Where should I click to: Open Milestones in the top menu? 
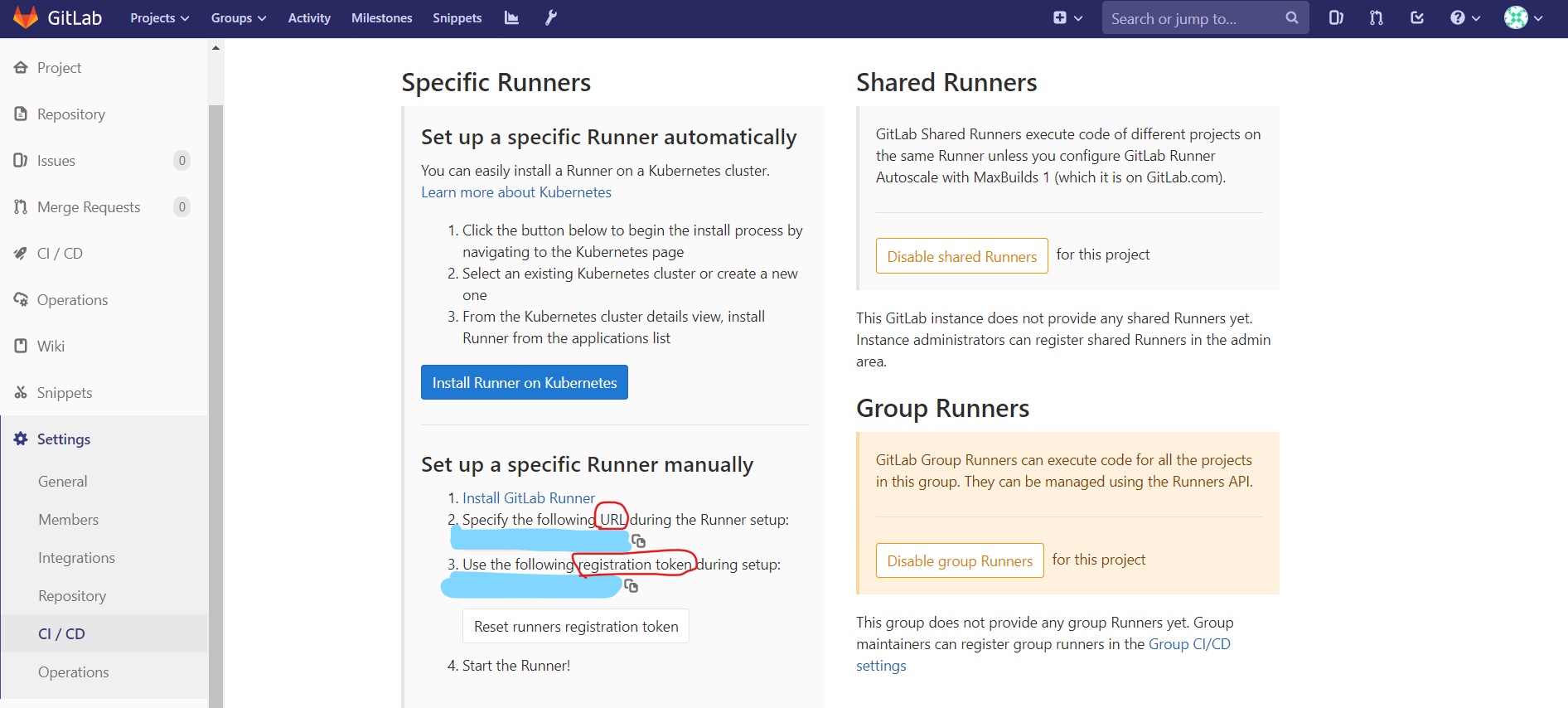click(381, 17)
